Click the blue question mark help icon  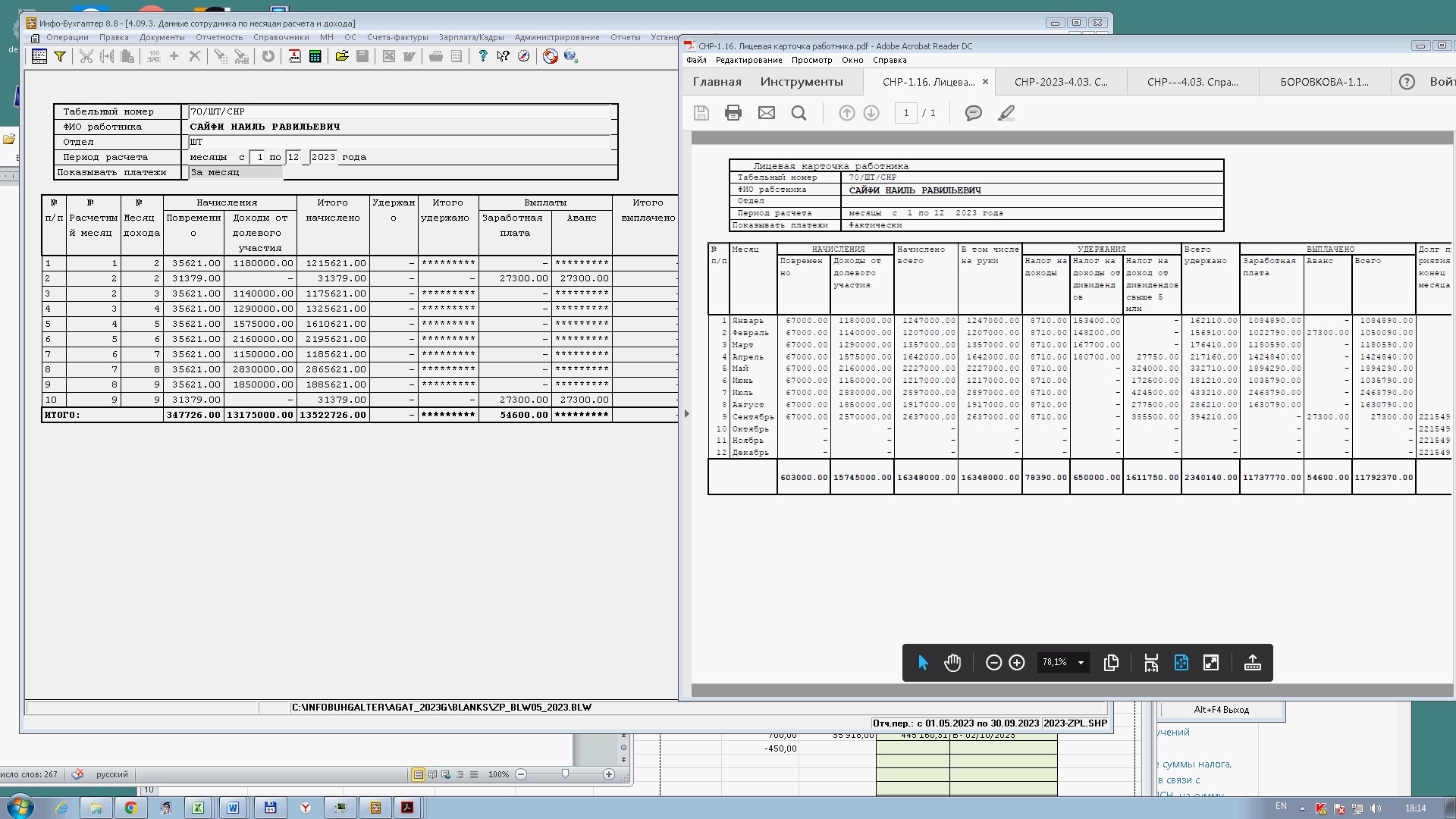click(x=483, y=56)
